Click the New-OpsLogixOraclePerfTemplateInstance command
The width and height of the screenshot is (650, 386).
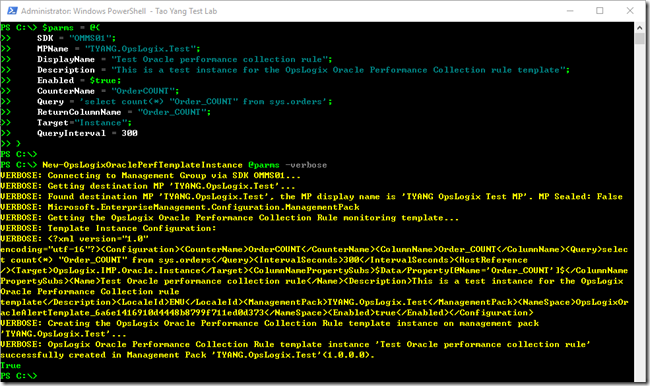point(142,165)
